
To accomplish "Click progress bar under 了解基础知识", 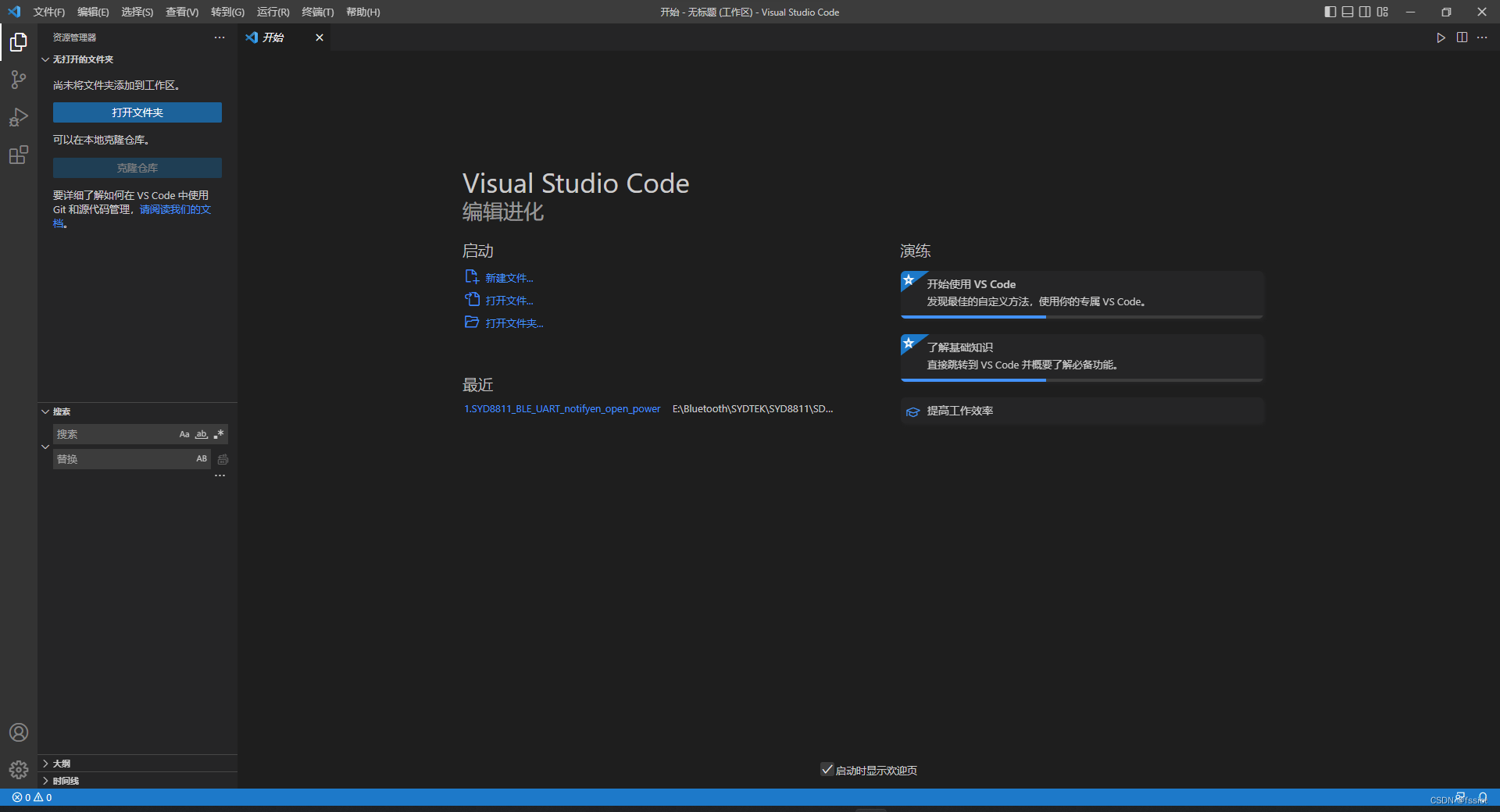I will [x=1081, y=380].
